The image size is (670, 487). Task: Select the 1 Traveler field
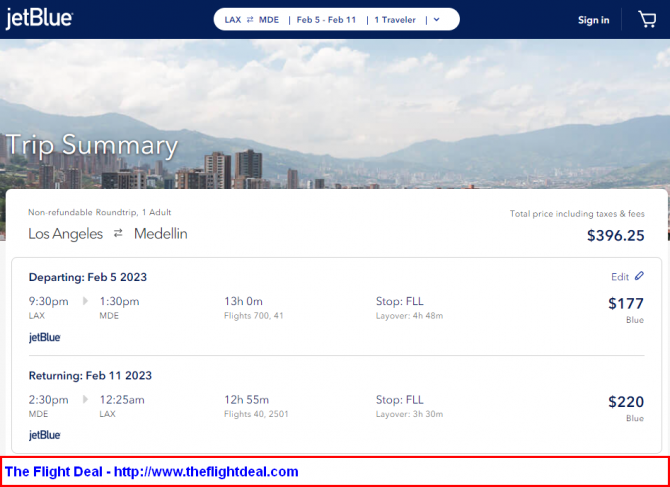[x=395, y=20]
